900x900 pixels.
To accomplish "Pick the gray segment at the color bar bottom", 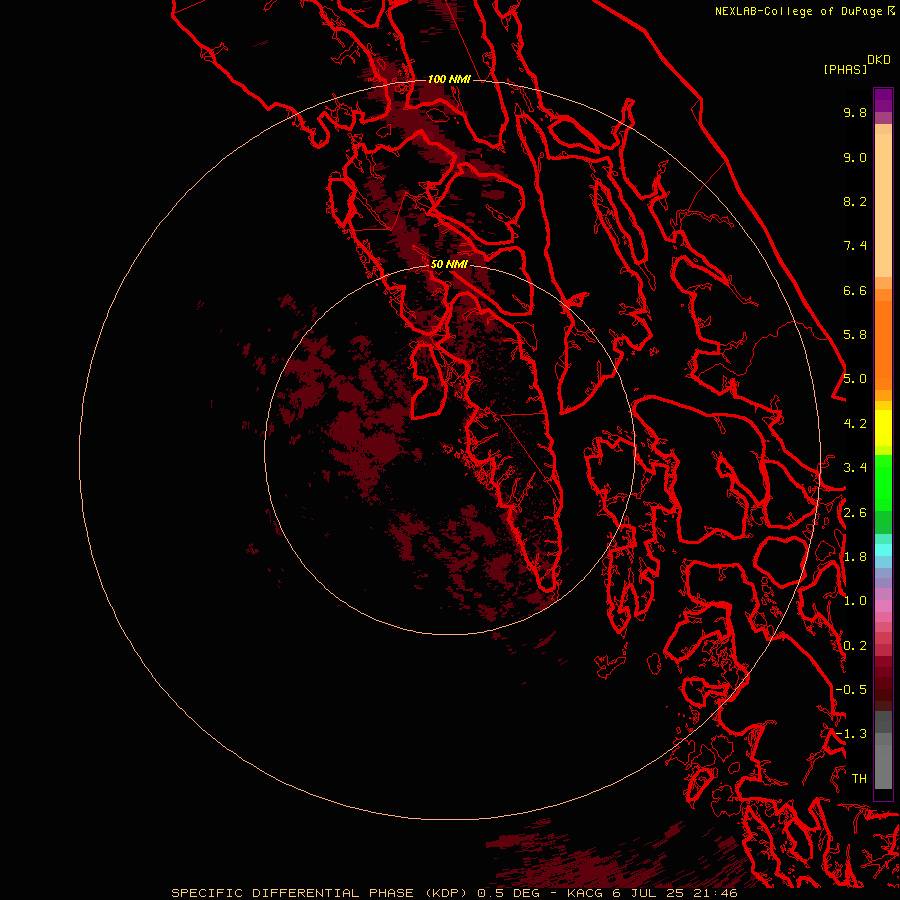I will click(x=883, y=766).
